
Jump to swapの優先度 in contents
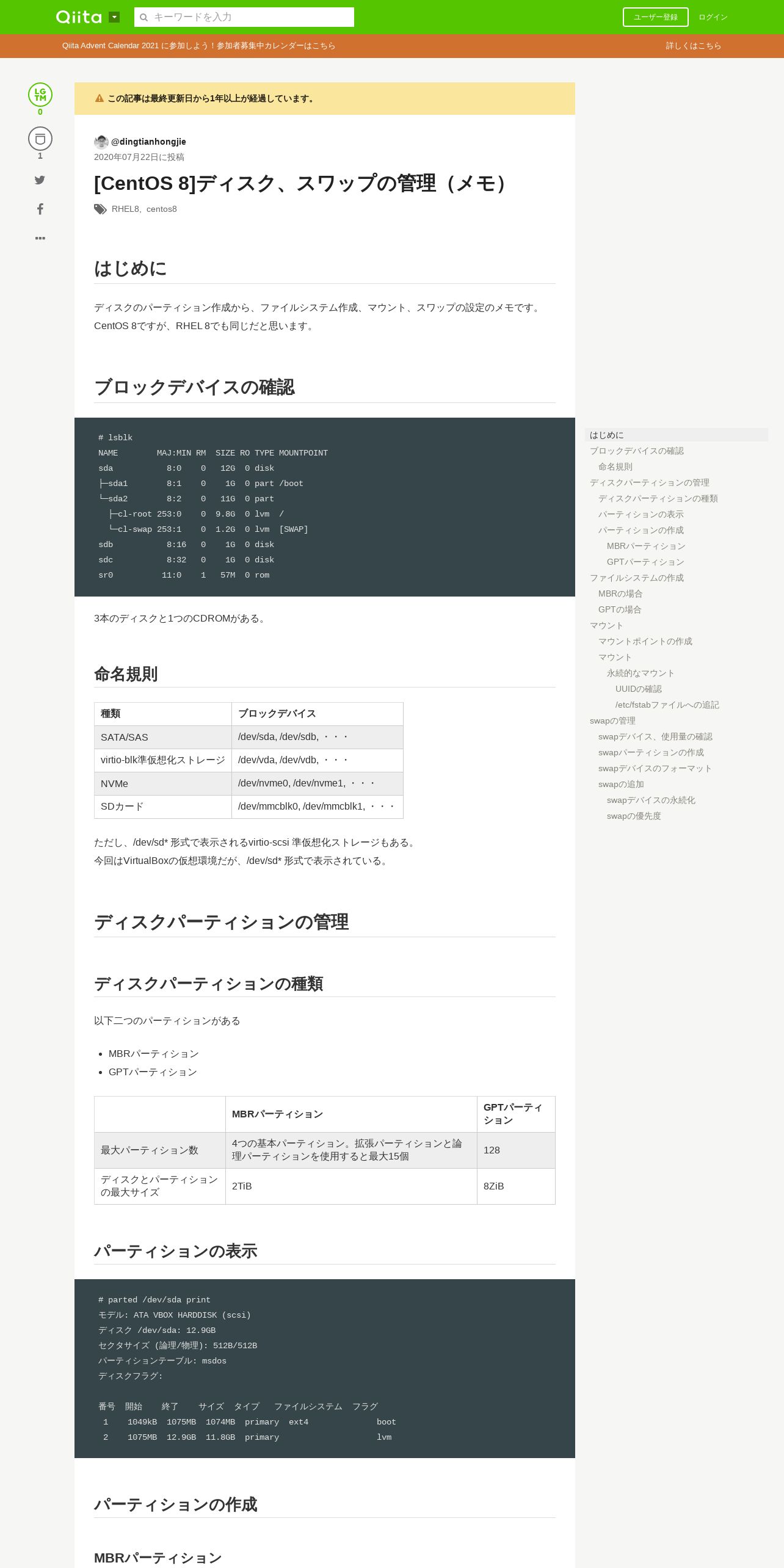point(634,816)
